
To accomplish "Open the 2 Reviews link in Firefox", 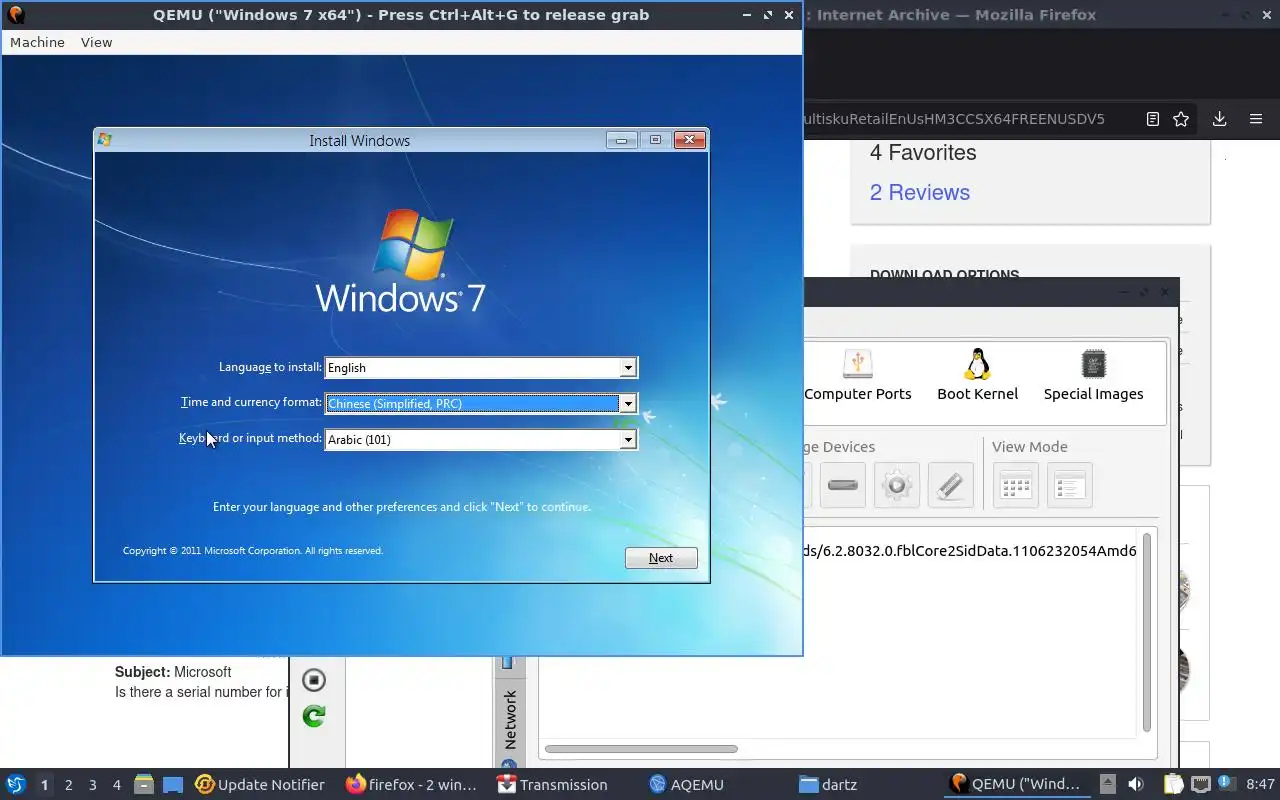I will [920, 192].
